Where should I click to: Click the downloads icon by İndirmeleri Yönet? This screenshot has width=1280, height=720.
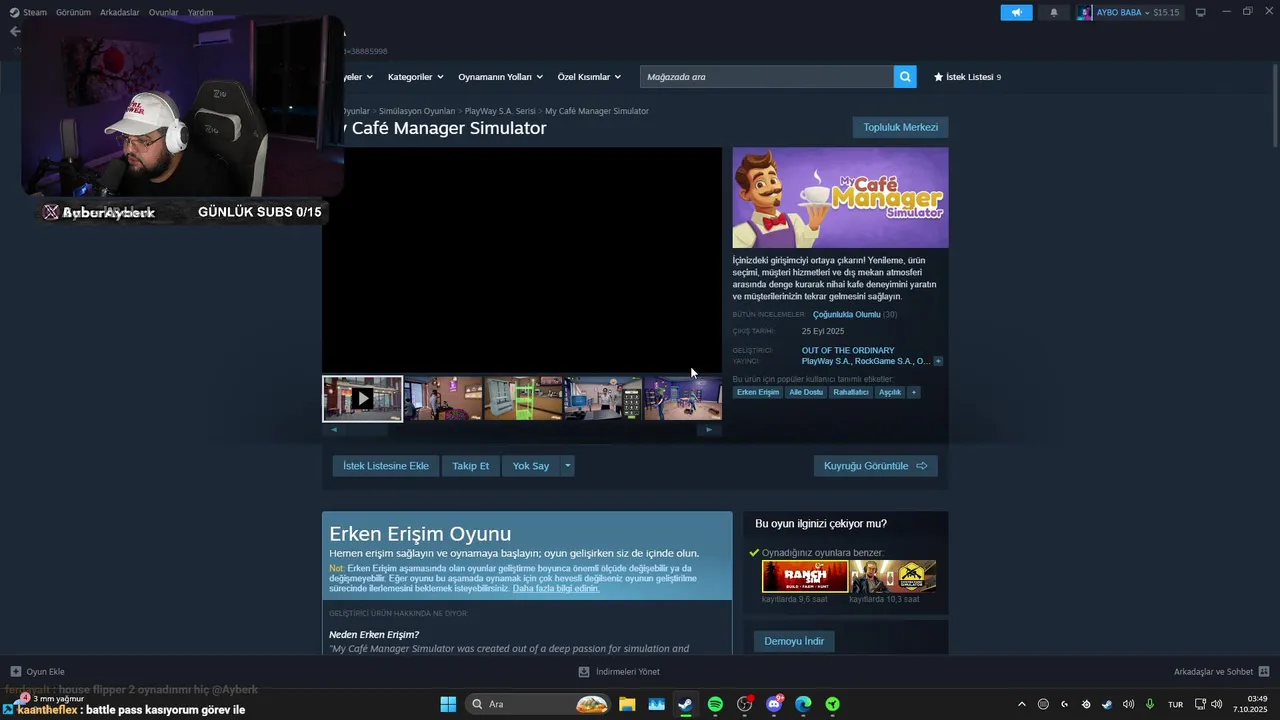[584, 672]
